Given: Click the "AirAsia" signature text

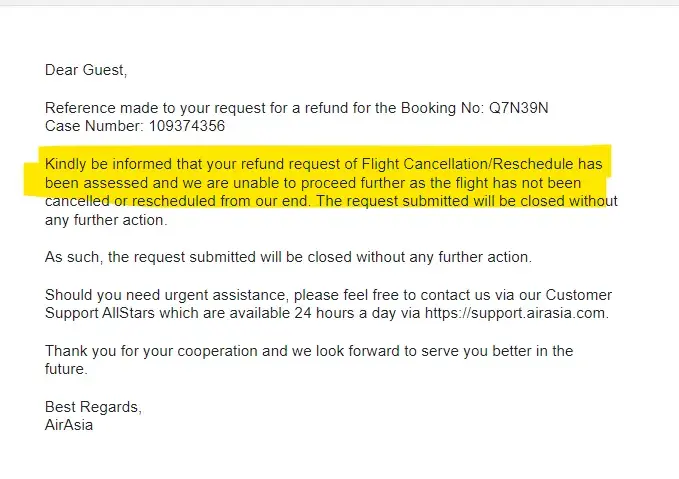Looking at the screenshot, I should coord(69,424).
